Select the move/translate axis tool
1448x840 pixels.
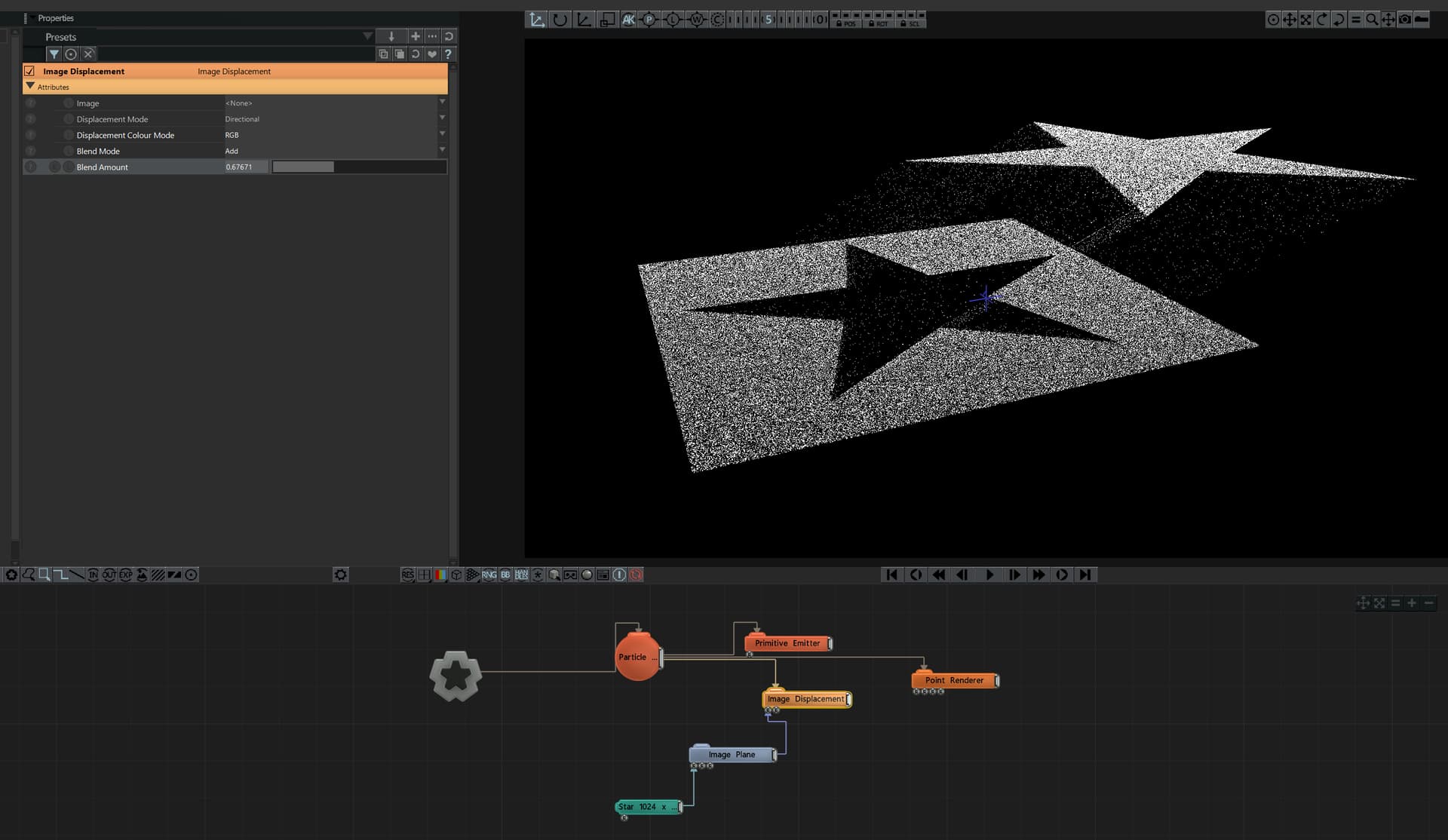(536, 20)
